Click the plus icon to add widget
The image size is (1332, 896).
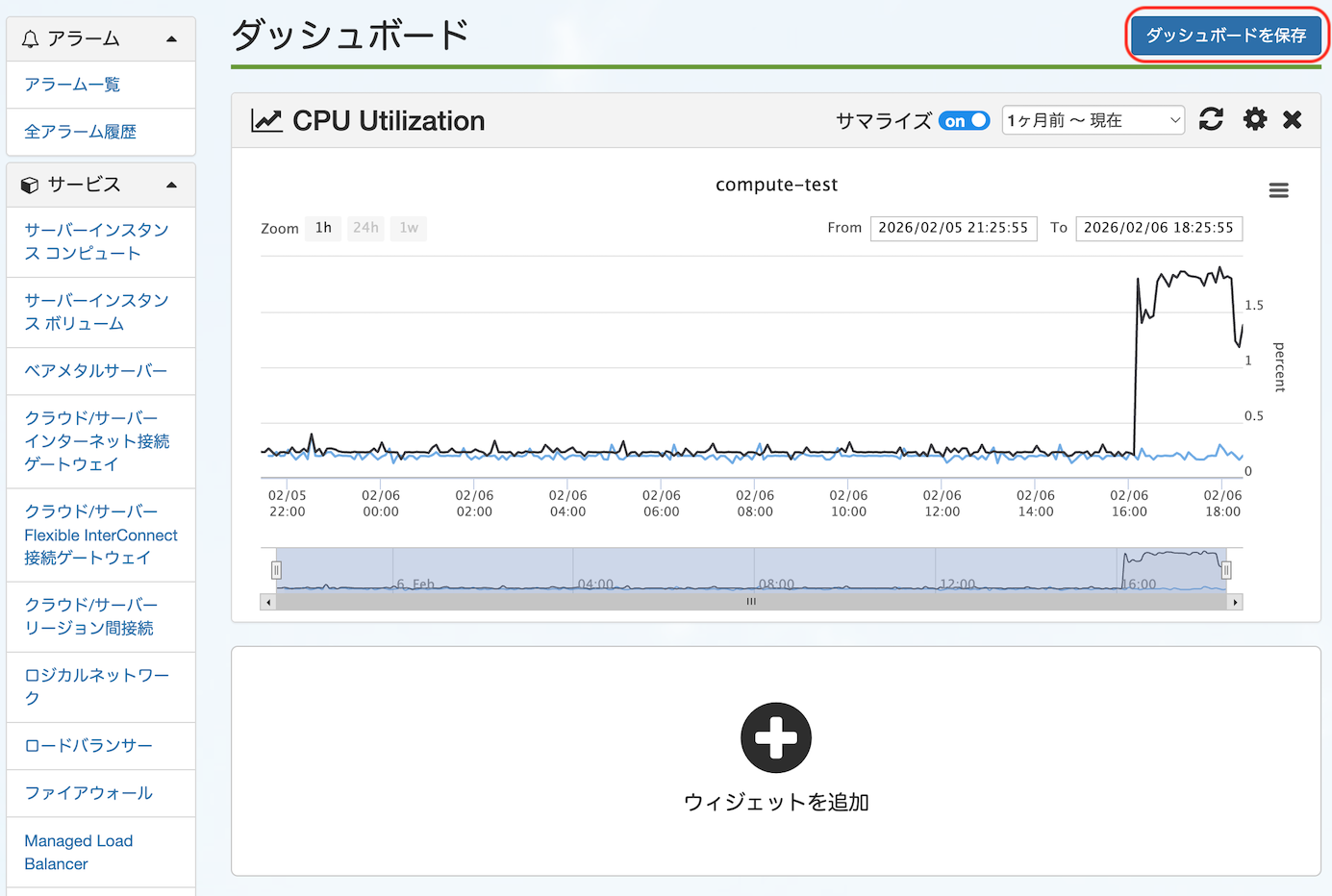(776, 737)
